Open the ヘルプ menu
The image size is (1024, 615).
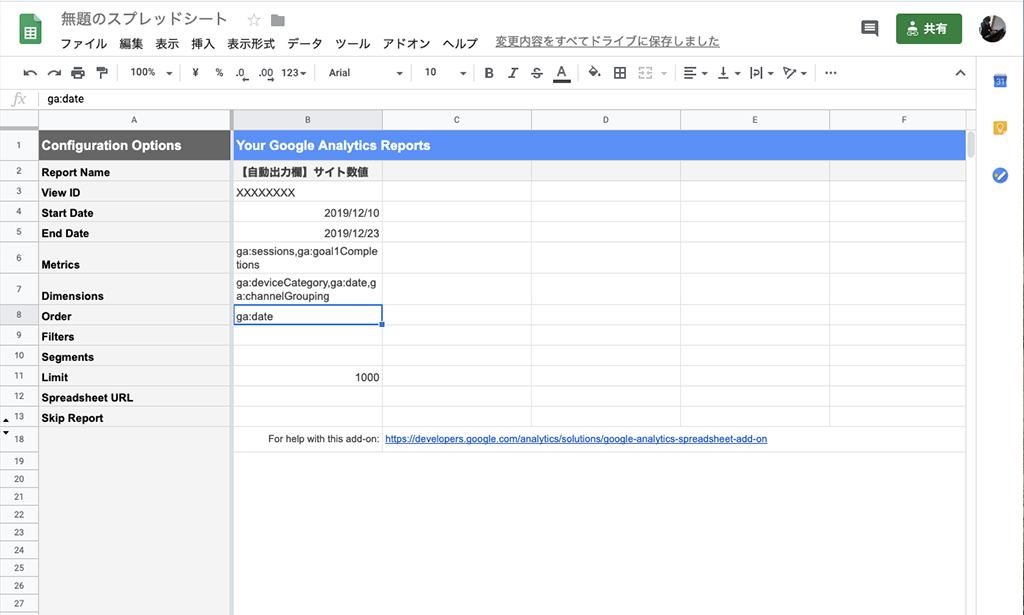click(x=460, y=44)
